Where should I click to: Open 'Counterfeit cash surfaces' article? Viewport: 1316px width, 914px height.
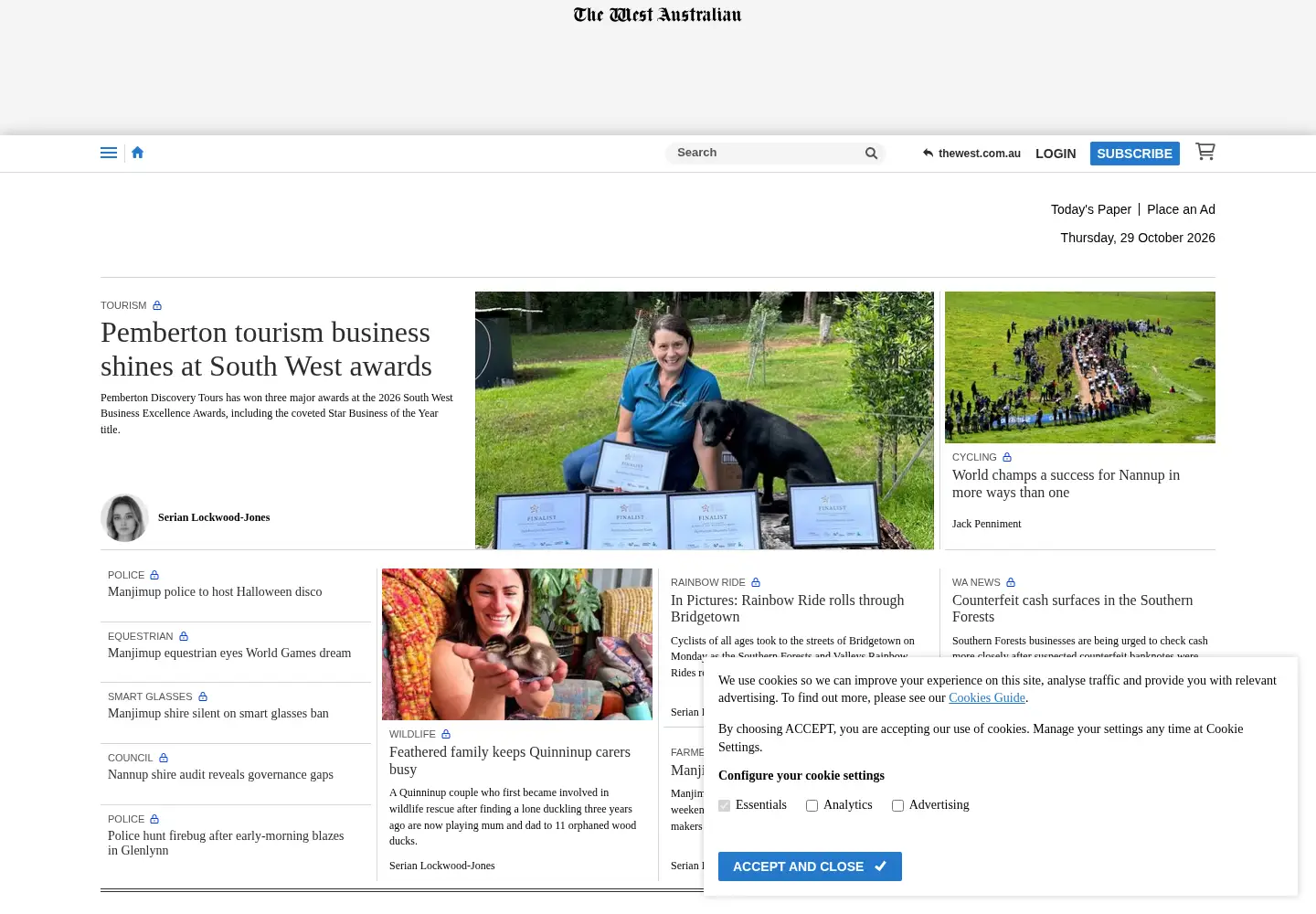(1073, 609)
